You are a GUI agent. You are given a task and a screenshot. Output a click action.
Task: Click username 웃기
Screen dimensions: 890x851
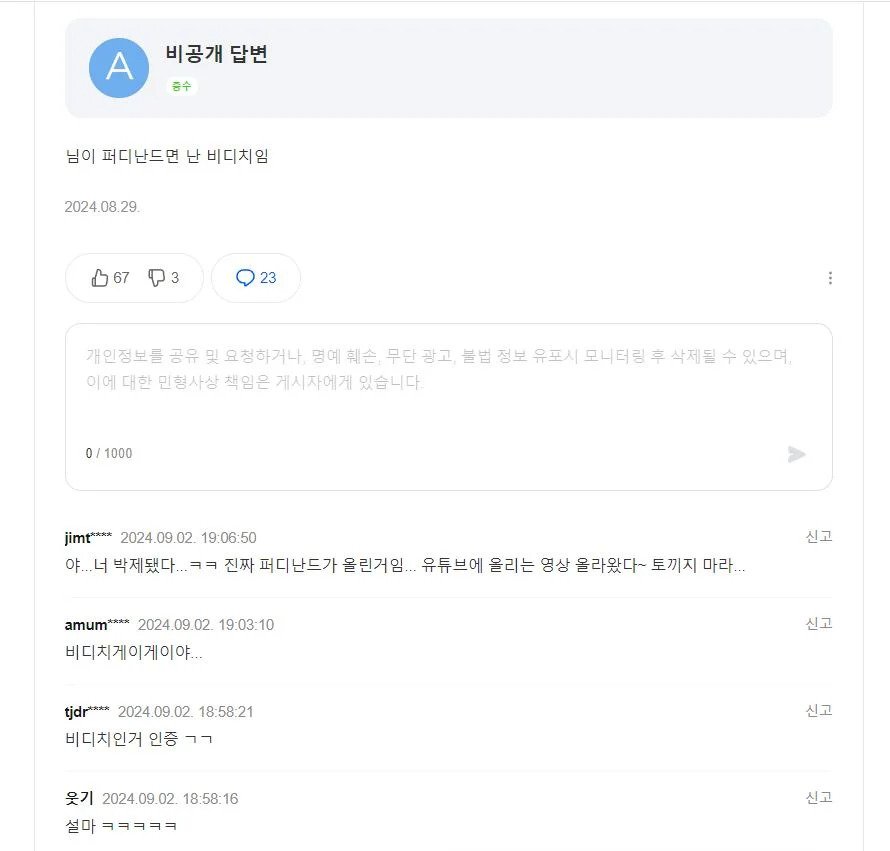click(79, 798)
